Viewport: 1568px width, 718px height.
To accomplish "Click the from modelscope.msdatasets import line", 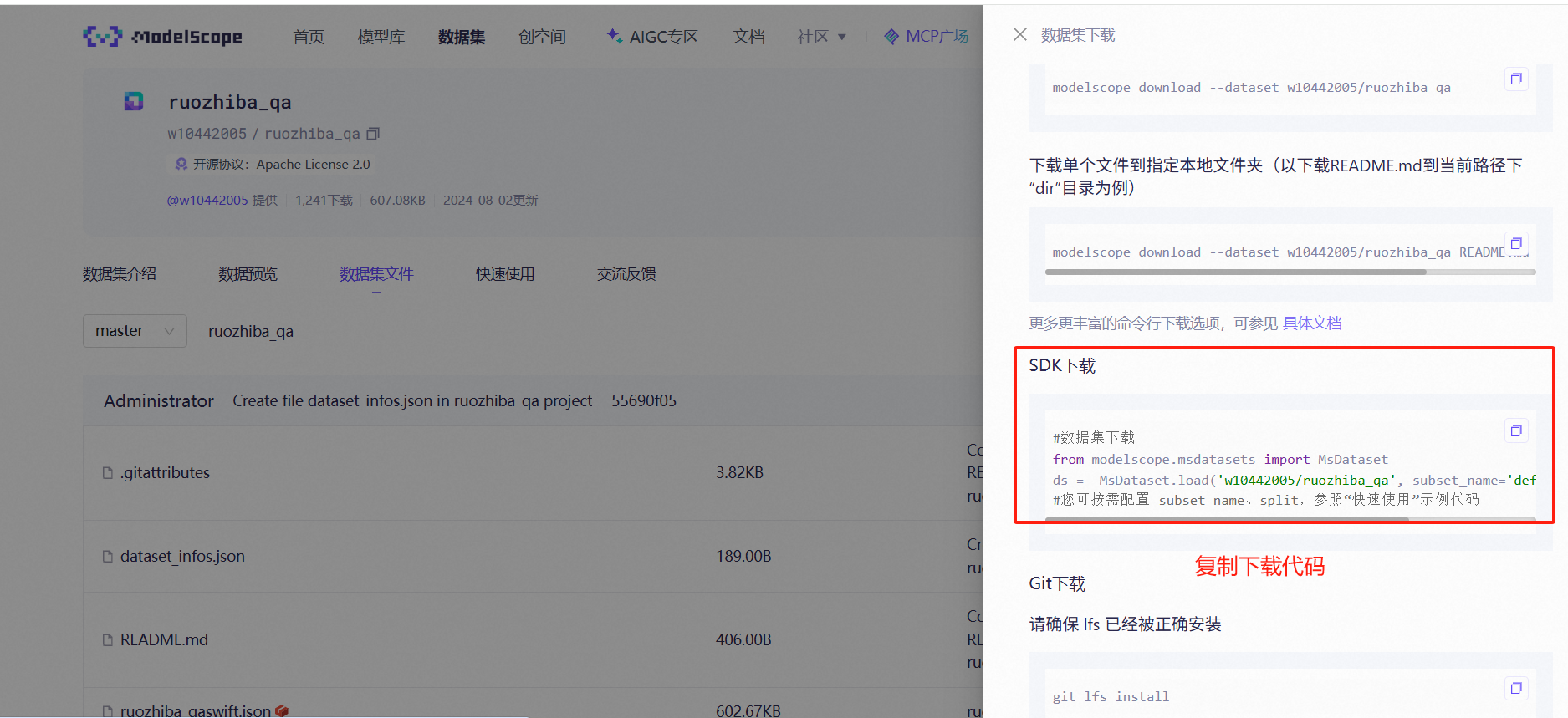I will [x=1220, y=460].
